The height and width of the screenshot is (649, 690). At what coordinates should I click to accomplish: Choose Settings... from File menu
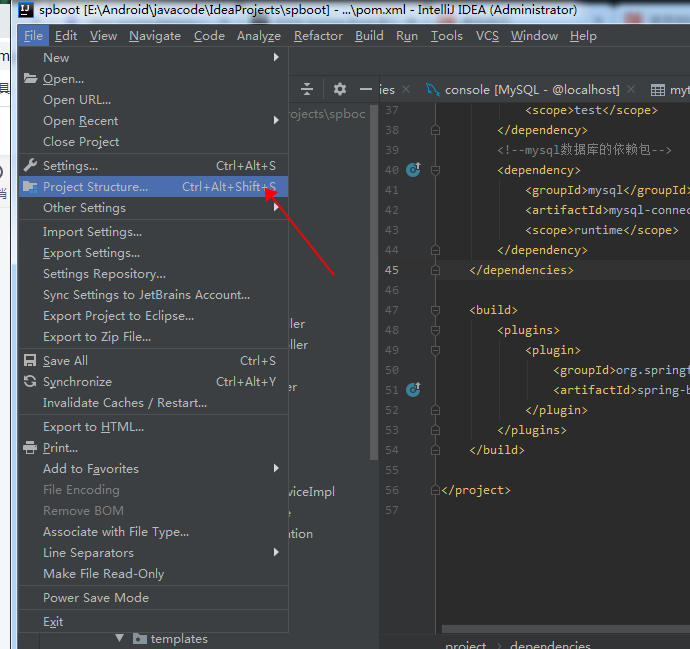[x=154, y=165]
